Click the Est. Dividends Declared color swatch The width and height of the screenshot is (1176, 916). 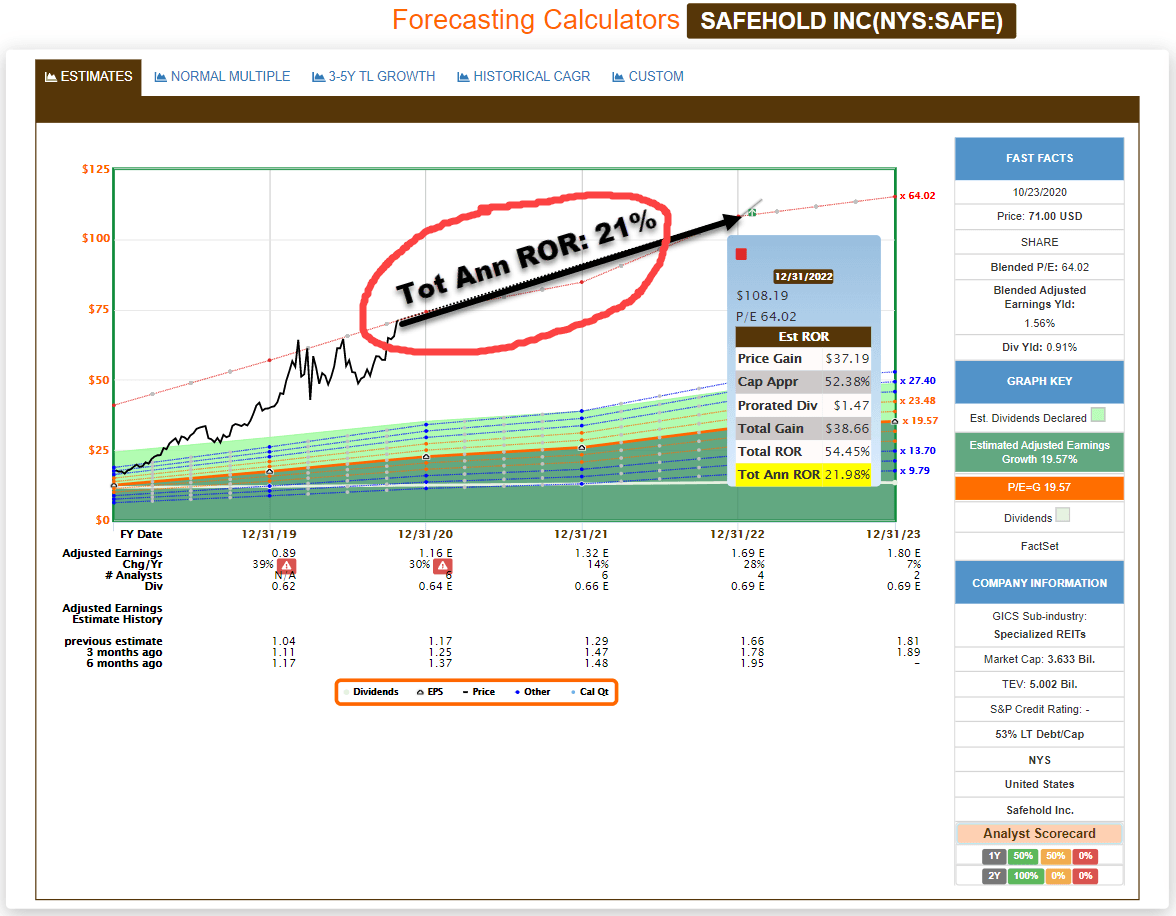1098,415
